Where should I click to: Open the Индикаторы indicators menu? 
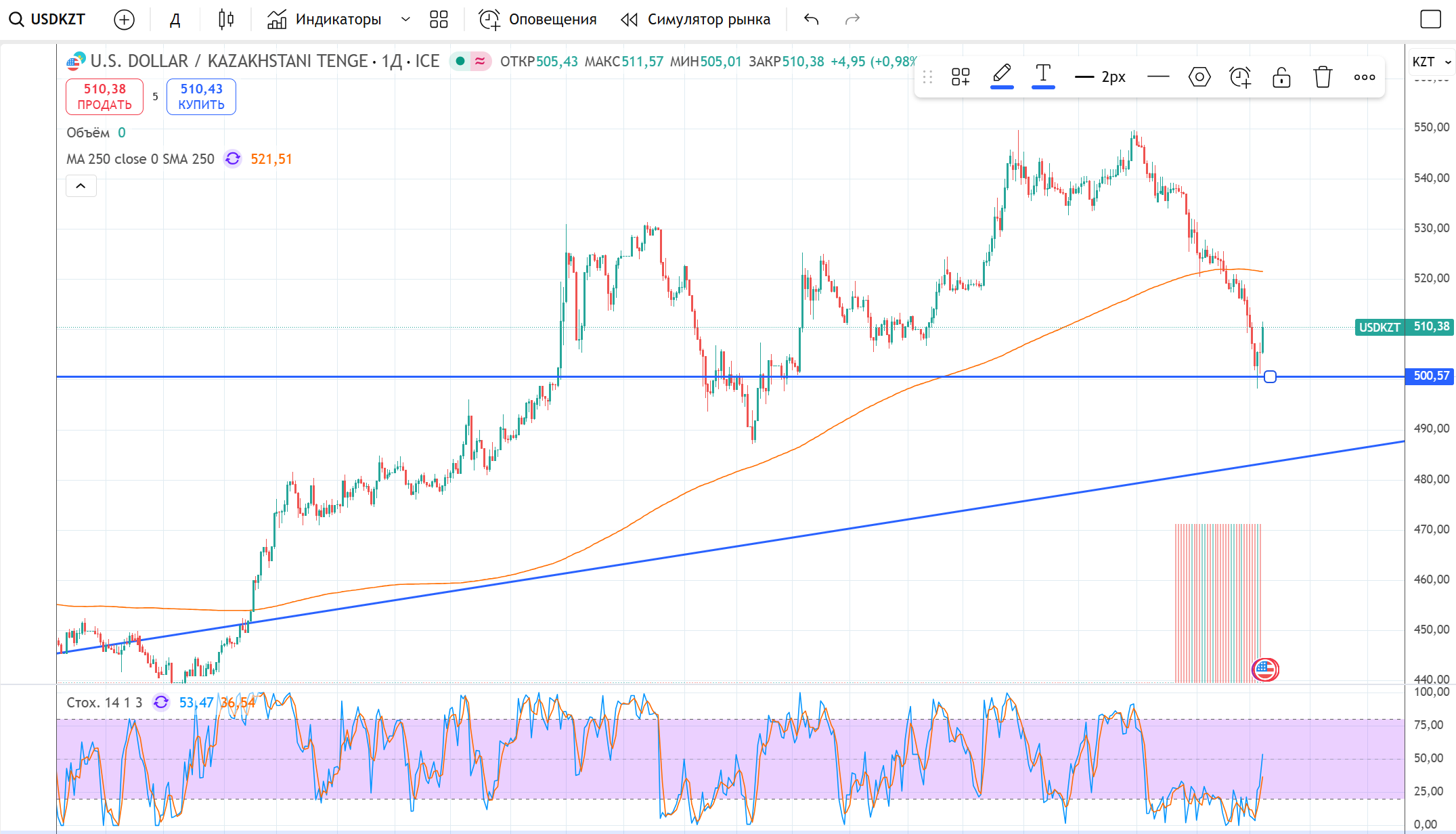pos(324,20)
